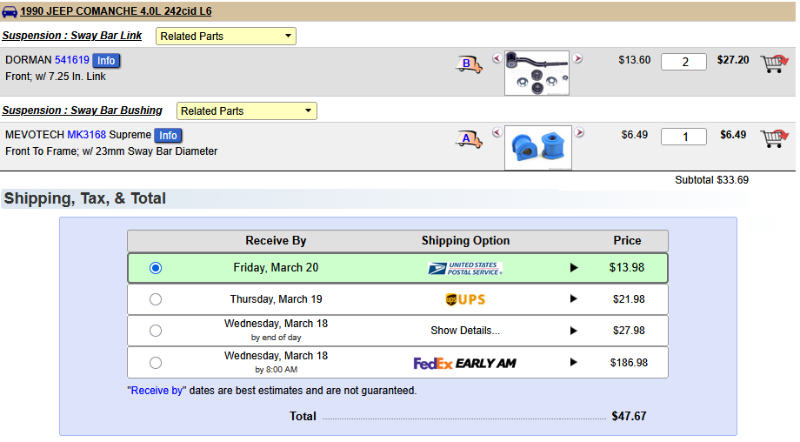Open the blue sway bar bushing thumbnail

538,146
